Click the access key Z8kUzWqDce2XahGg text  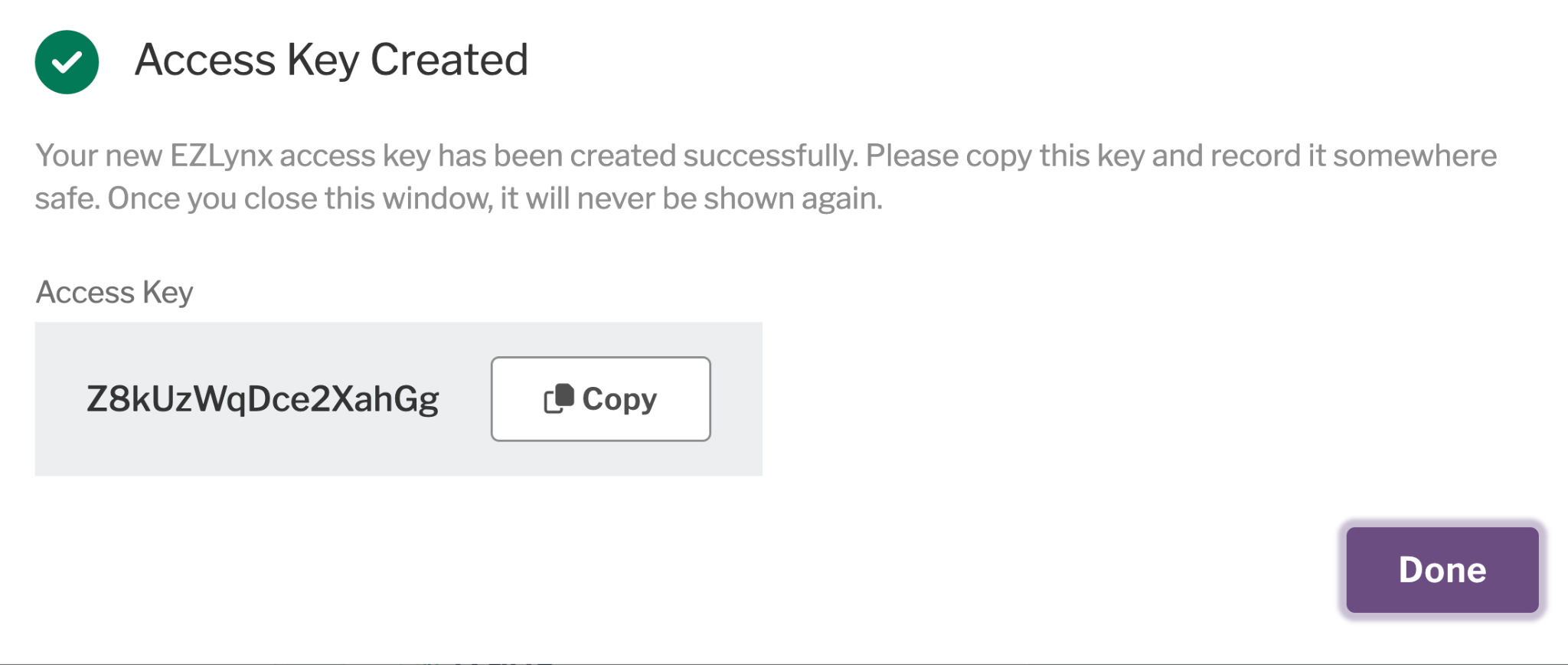(x=263, y=399)
